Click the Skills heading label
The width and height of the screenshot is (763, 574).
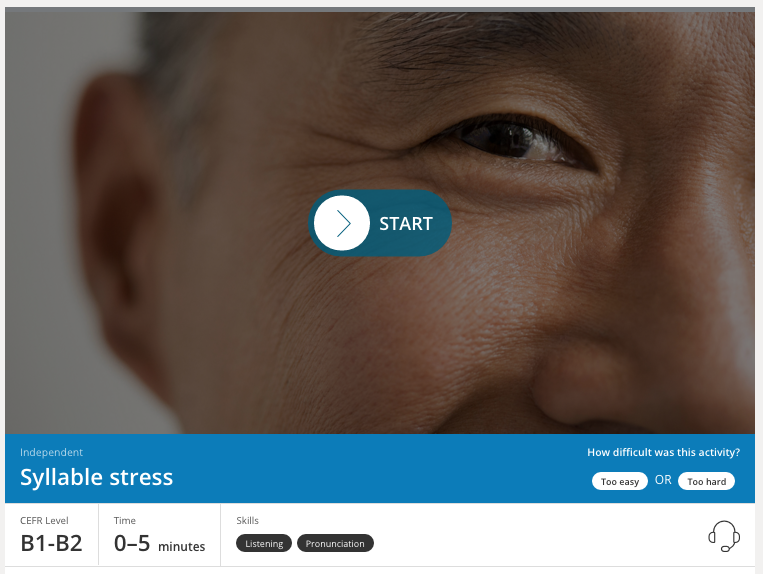point(247,520)
